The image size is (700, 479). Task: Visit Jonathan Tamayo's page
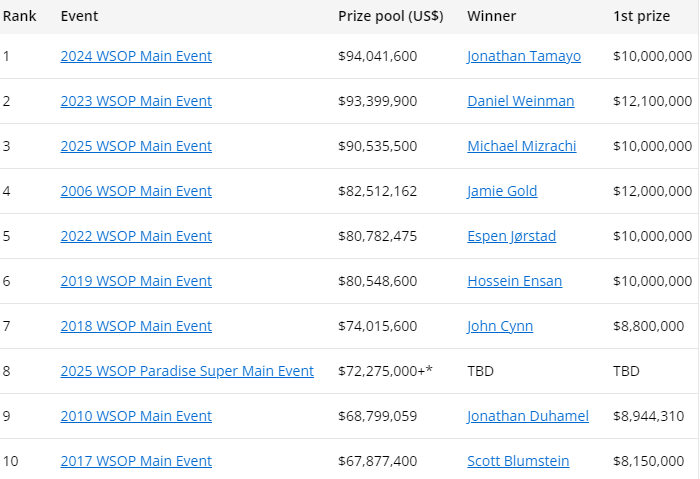(523, 56)
